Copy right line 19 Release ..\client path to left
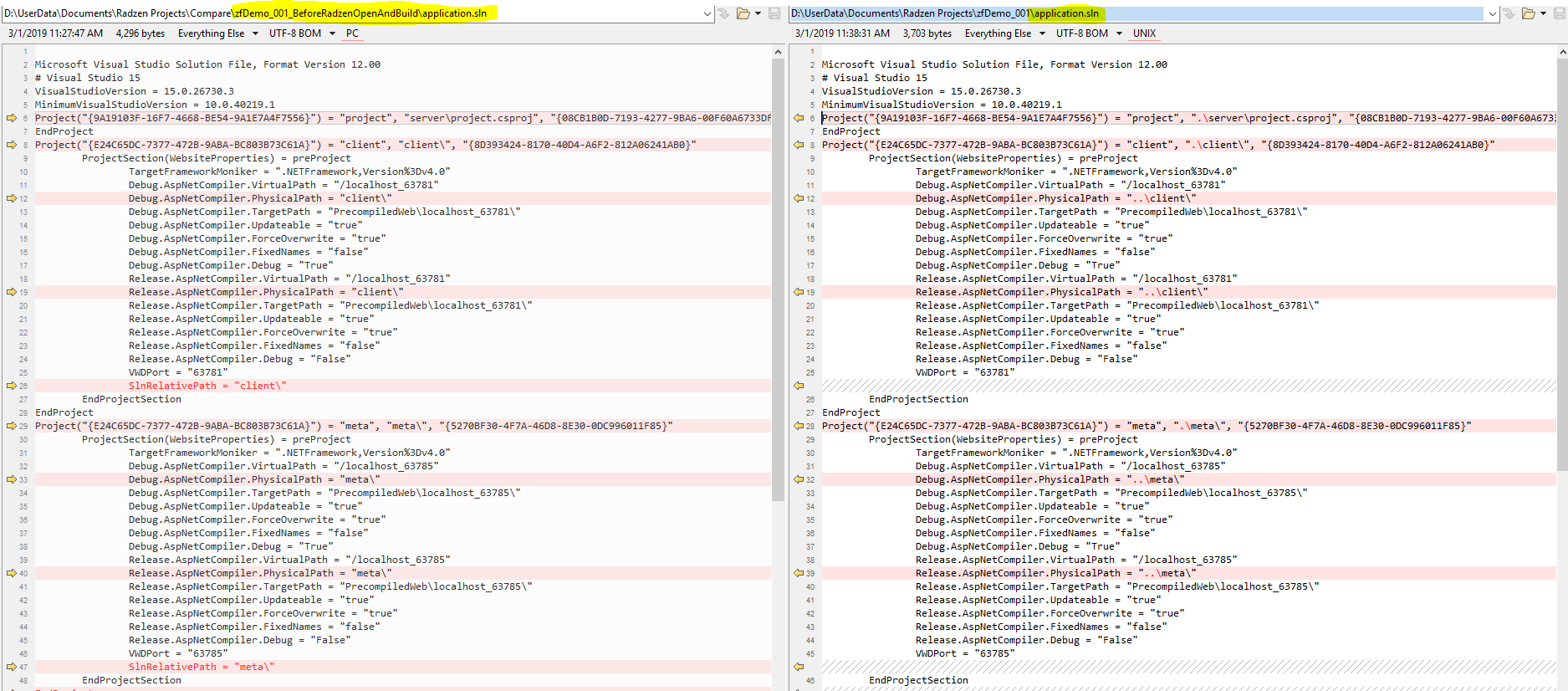The width and height of the screenshot is (1568, 691). click(x=799, y=292)
